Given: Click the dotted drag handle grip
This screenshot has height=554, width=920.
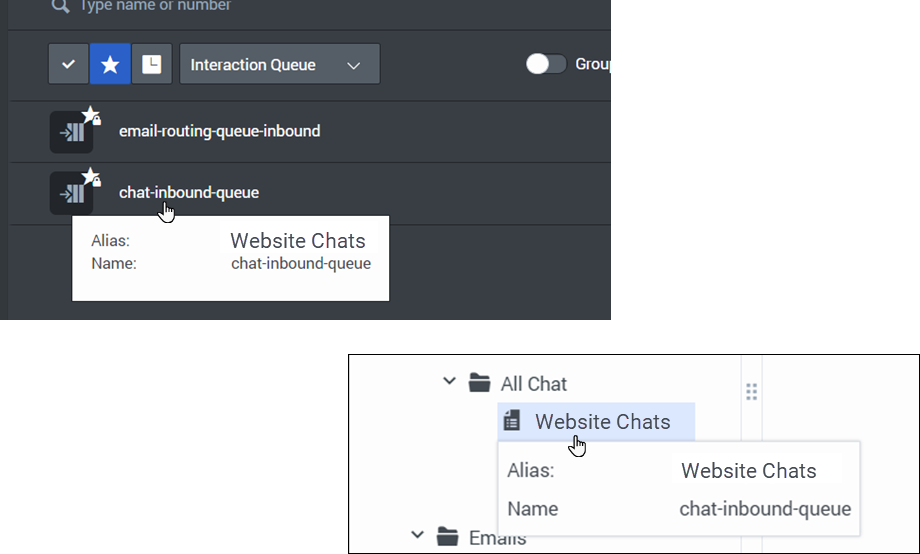Looking at the screenshot, I should click(x=752, y=391).
